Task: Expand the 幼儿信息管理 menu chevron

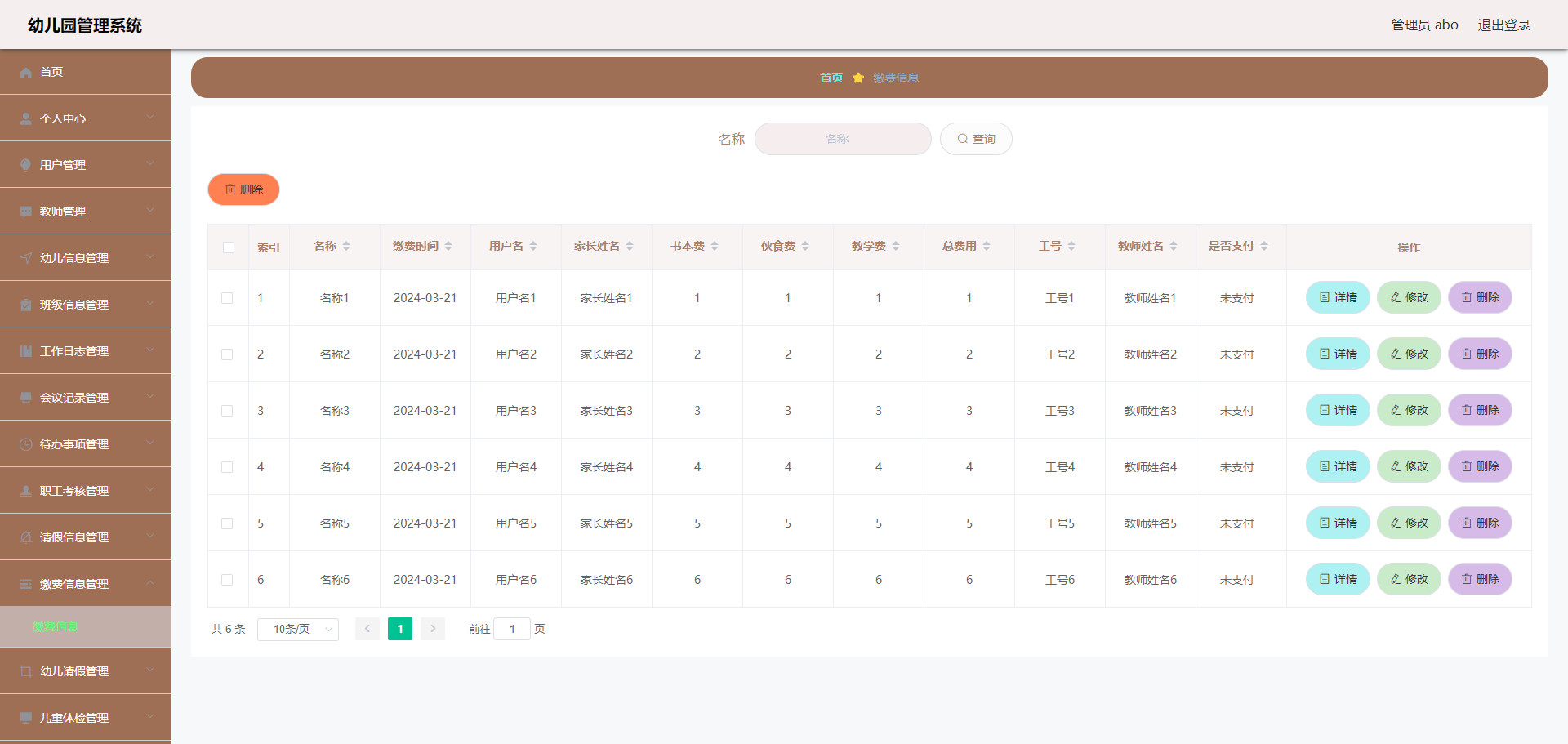Action: click(150, 257)
